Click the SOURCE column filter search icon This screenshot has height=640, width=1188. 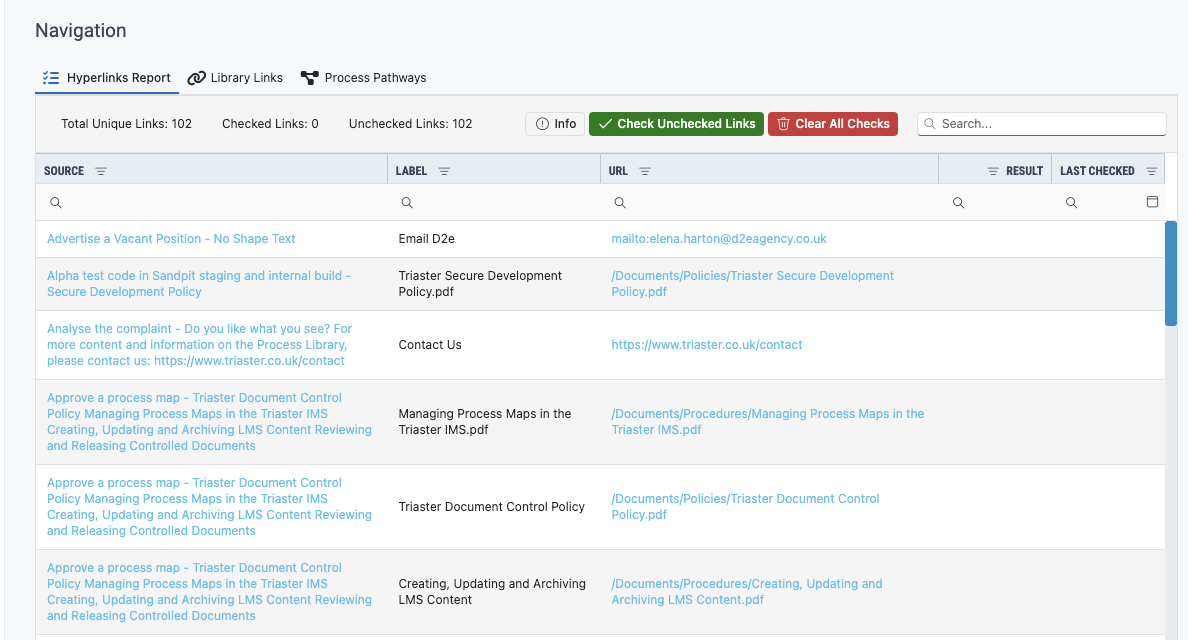point(55,202)
